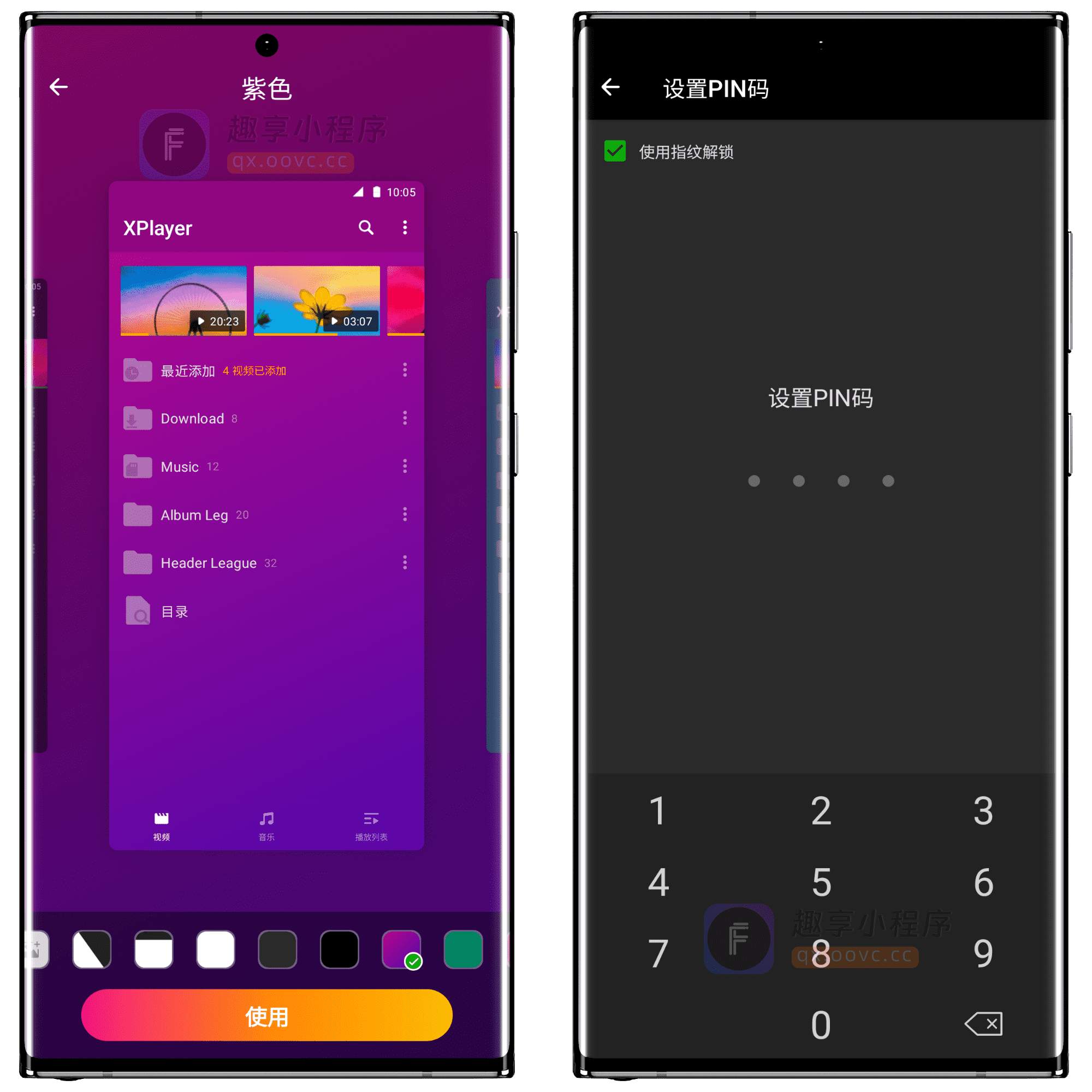Click the back arrow on purple theme screen
This screenshot has width=1092, height=1092.
tap(58, 86)
